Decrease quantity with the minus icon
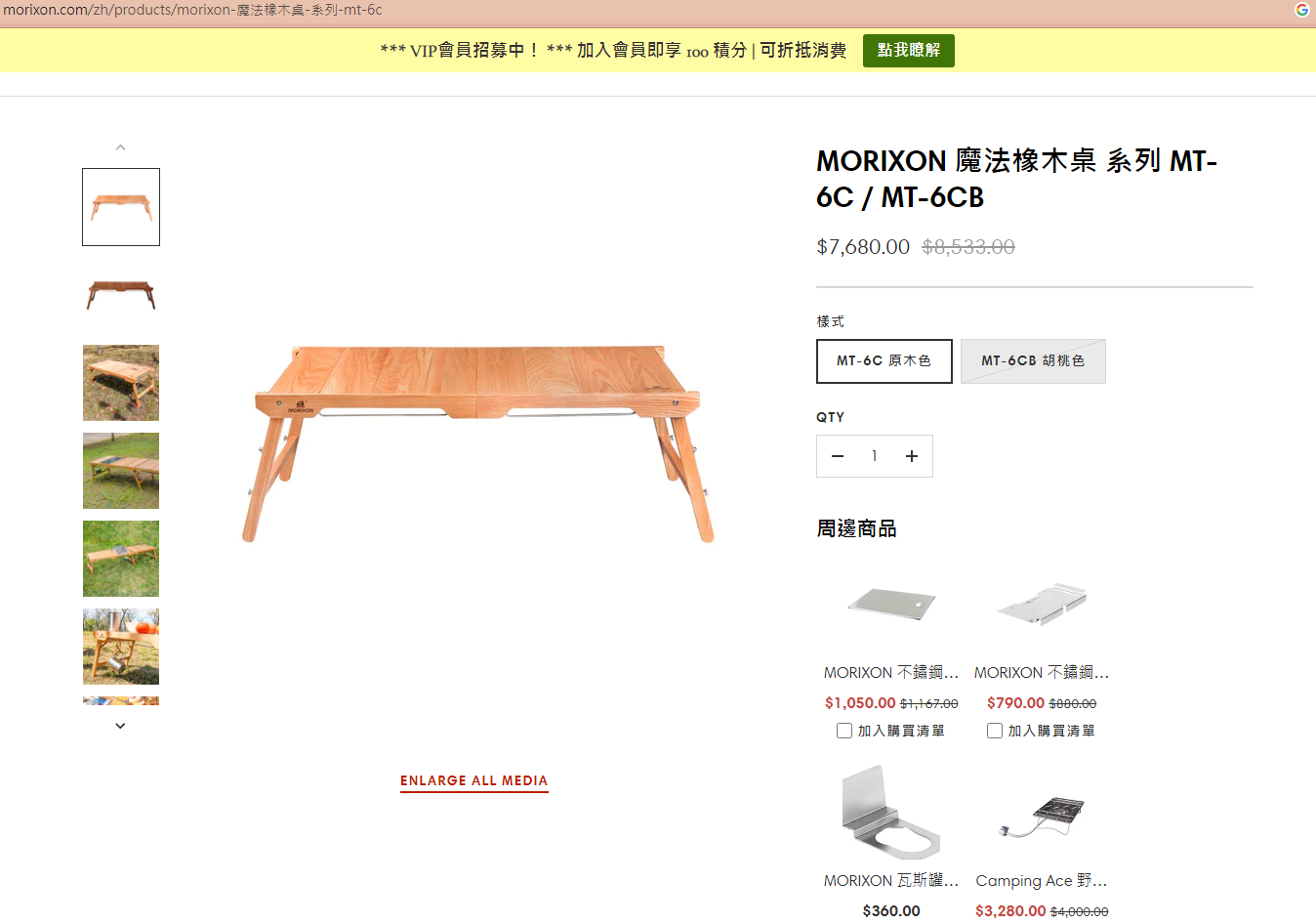1316x924 pixels. pos(838,456)
